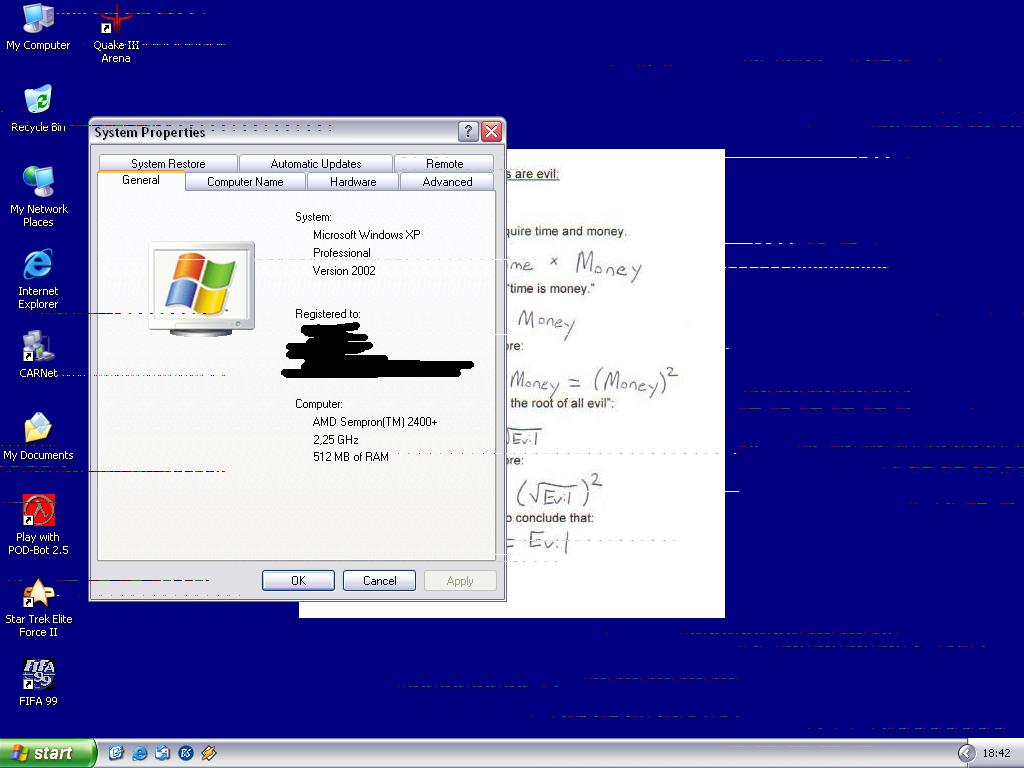Select the Quake III Arena shortcut
Image resolution: width=1024 pixels, height=768 pixels.
pos(116,34)
